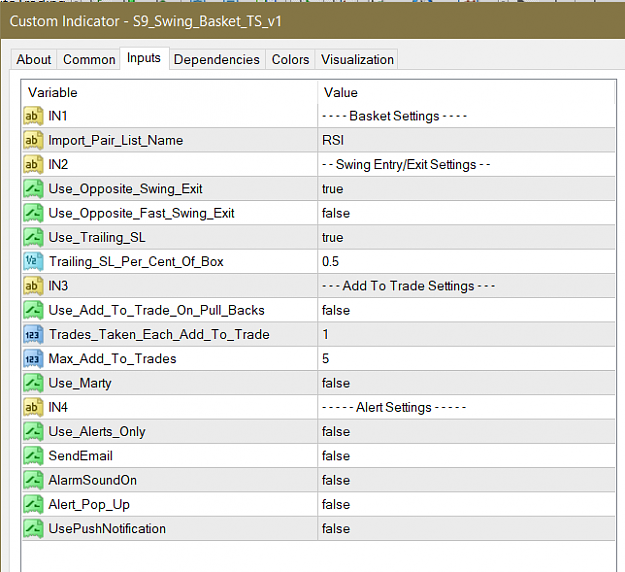Click the integer icon next to Max_Add_To_Trades
The width and height of the screenshot is (625, 572).
[x=33, y=359]
